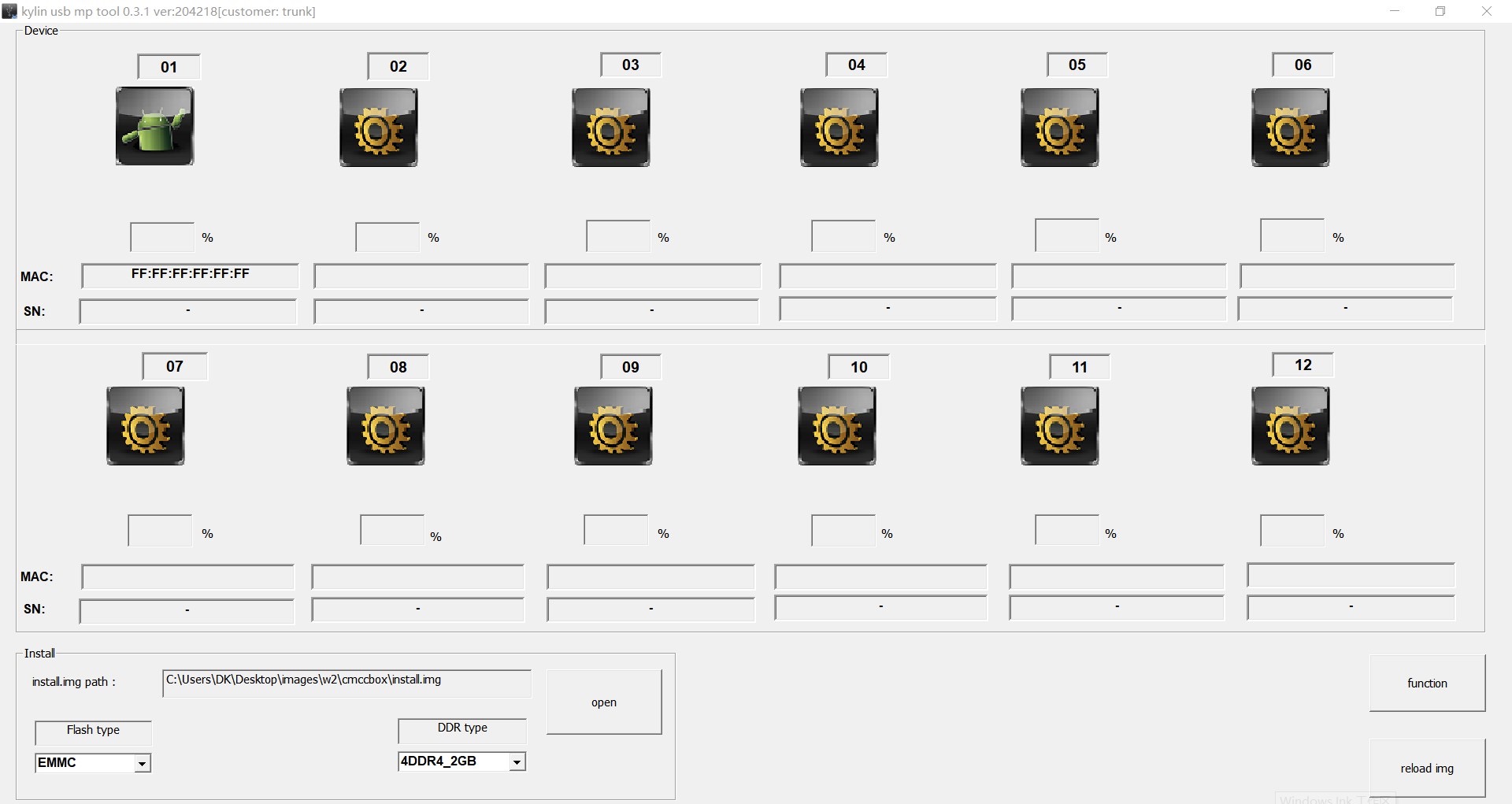Click the gear icon under device 11
Screen dimensions: 1512x804
1060,426
